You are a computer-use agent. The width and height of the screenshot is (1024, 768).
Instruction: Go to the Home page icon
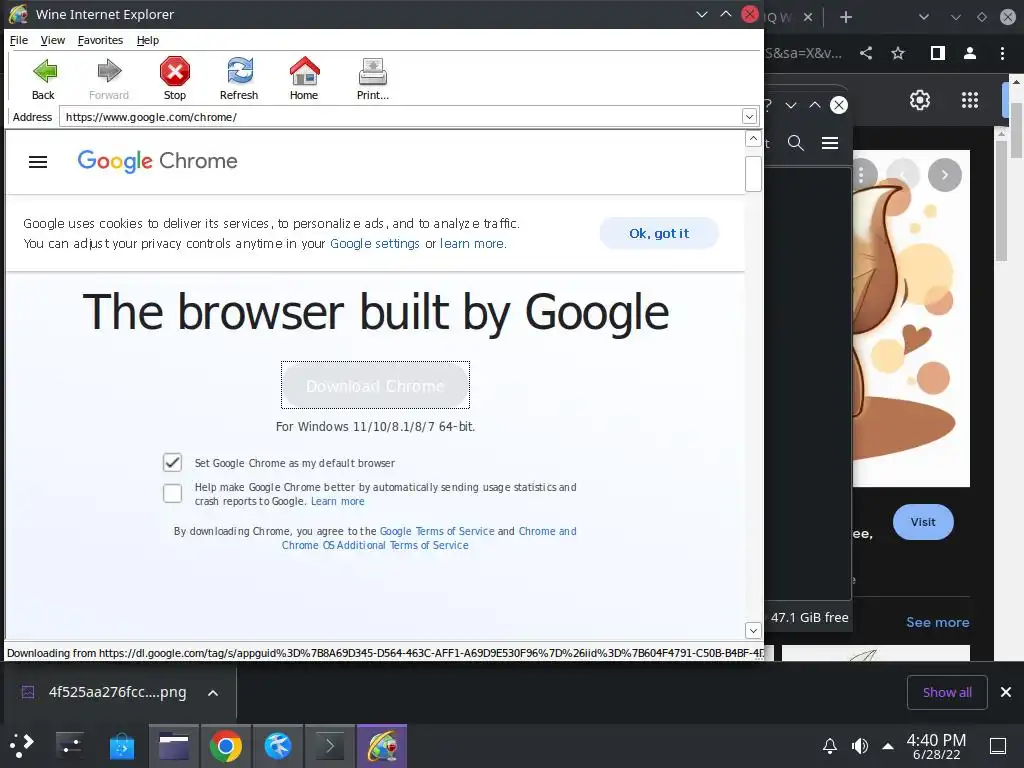(x=304, y=78)
